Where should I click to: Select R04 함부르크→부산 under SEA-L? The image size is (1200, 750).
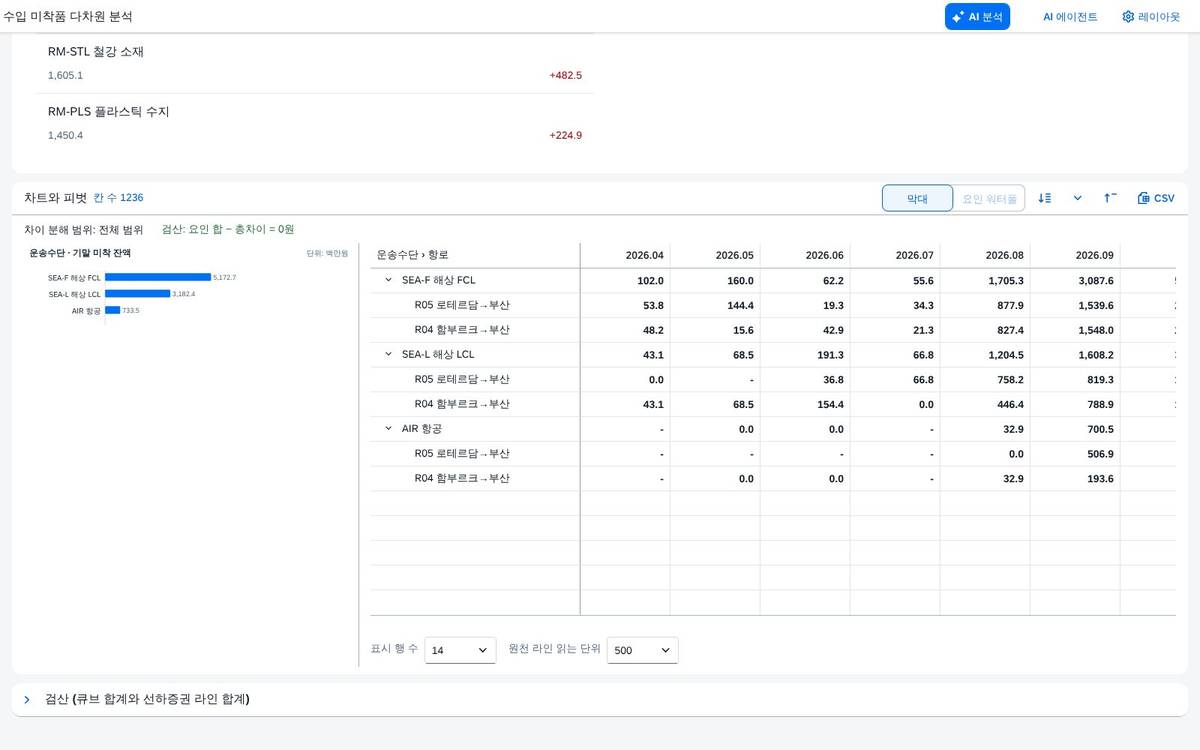[462, 404]
